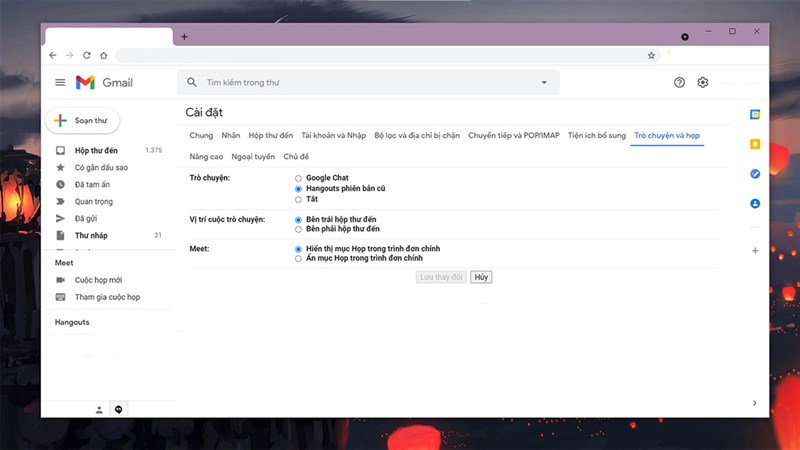The height and width of the screenshot is (450, 800).
Task: Open Google Keep side panel icon
Action: click(x=755, y=144)
